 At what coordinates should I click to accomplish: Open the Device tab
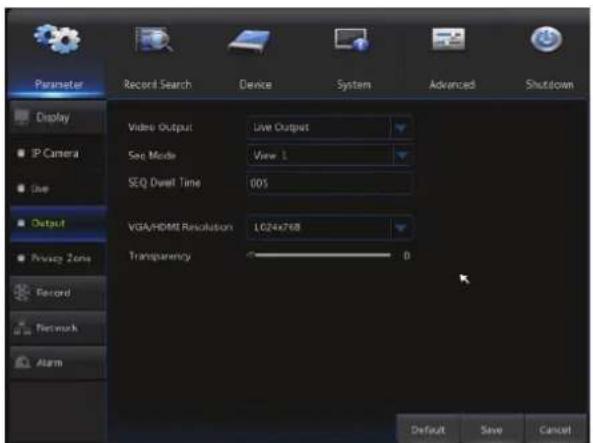[x=255, y=84]
